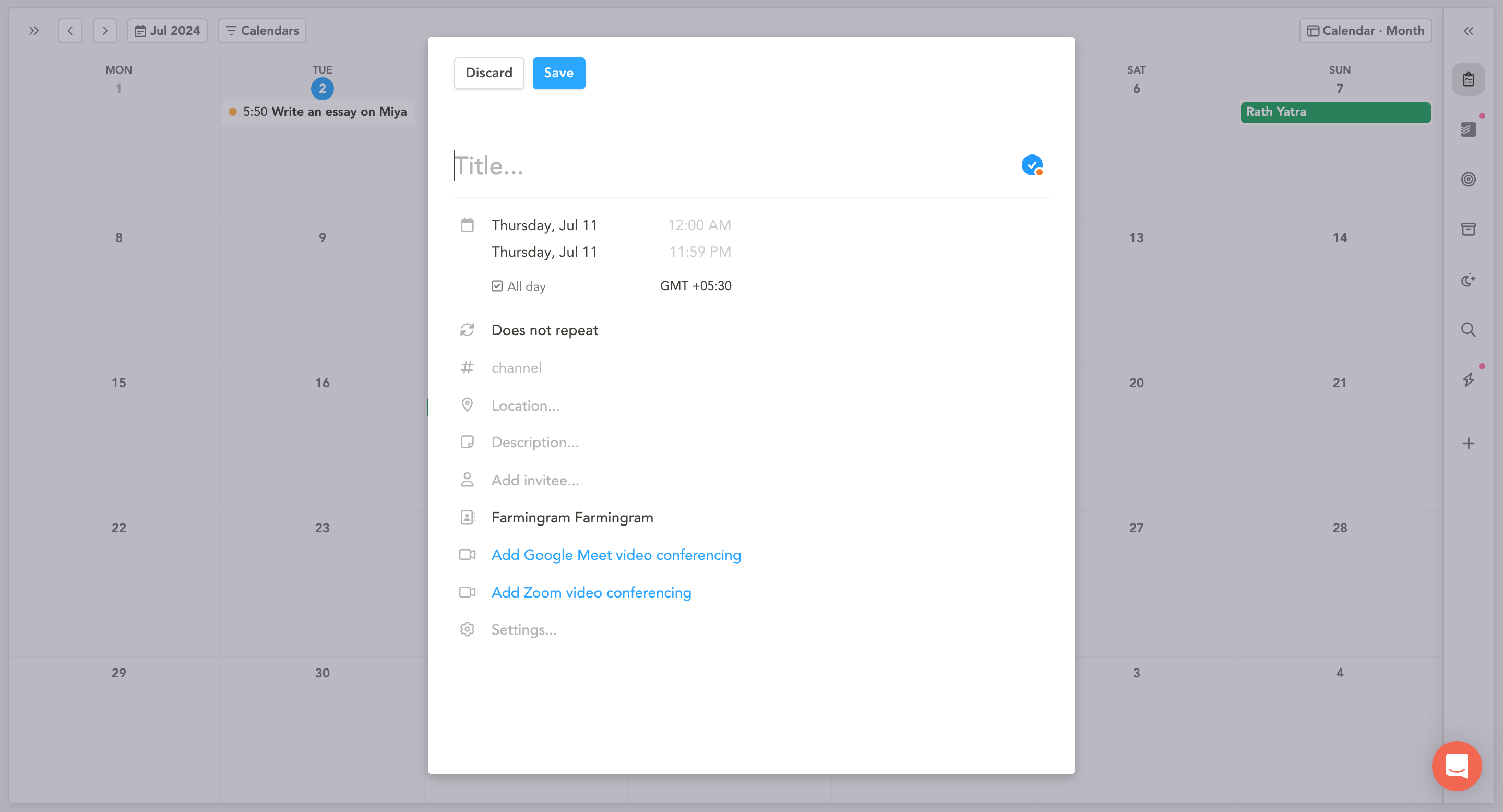Open the Write an essay on Miya event

(318, 112)
